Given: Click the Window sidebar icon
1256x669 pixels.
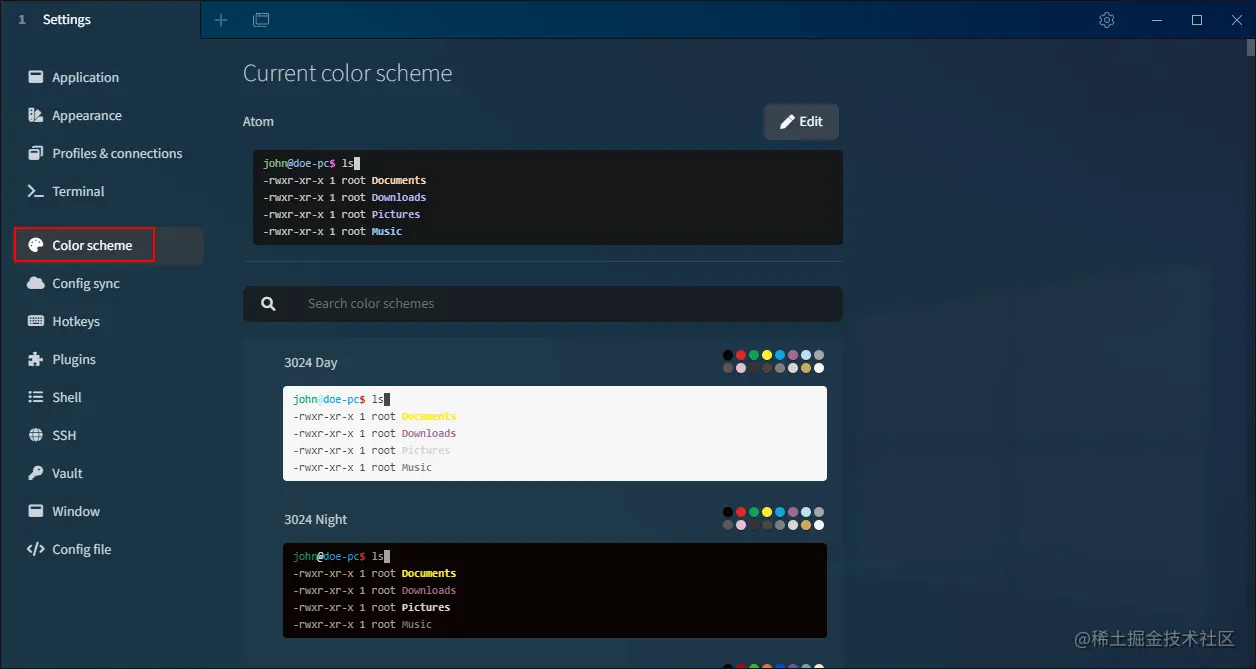Looking at the screenshot, I should (35, 511).
